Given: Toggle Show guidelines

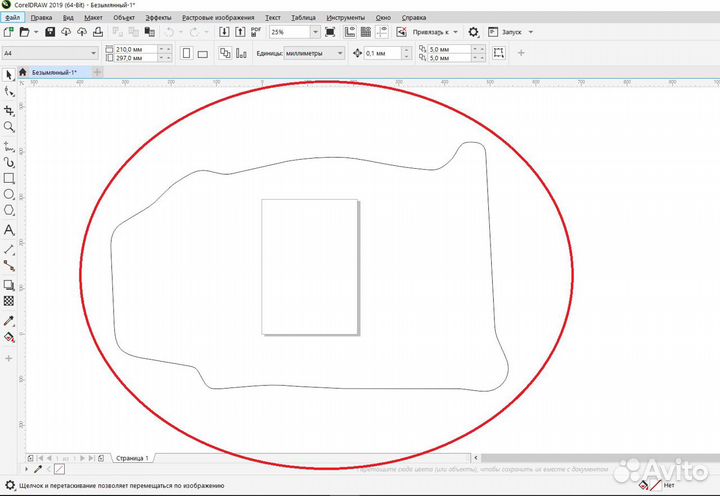Looking at the screenshot, I should coord(382,32).
